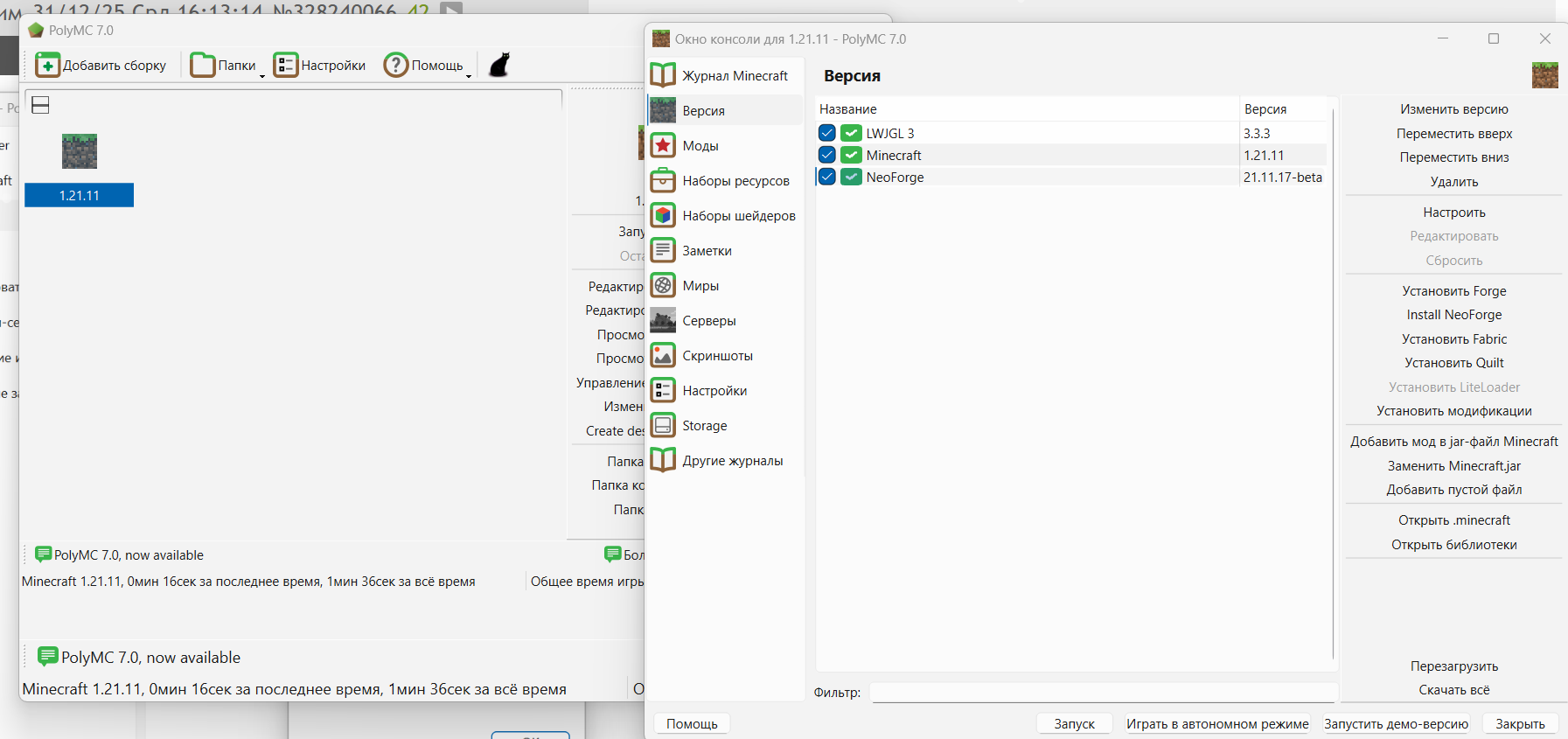This screenshot has width=1568, height=739.
Task: Click the black cat icon in toolbar
Action: [499, 66]
